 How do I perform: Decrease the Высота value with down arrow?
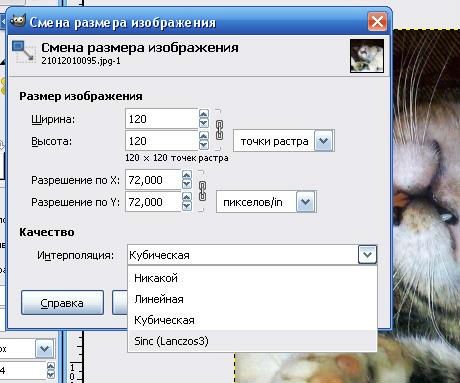204,145
